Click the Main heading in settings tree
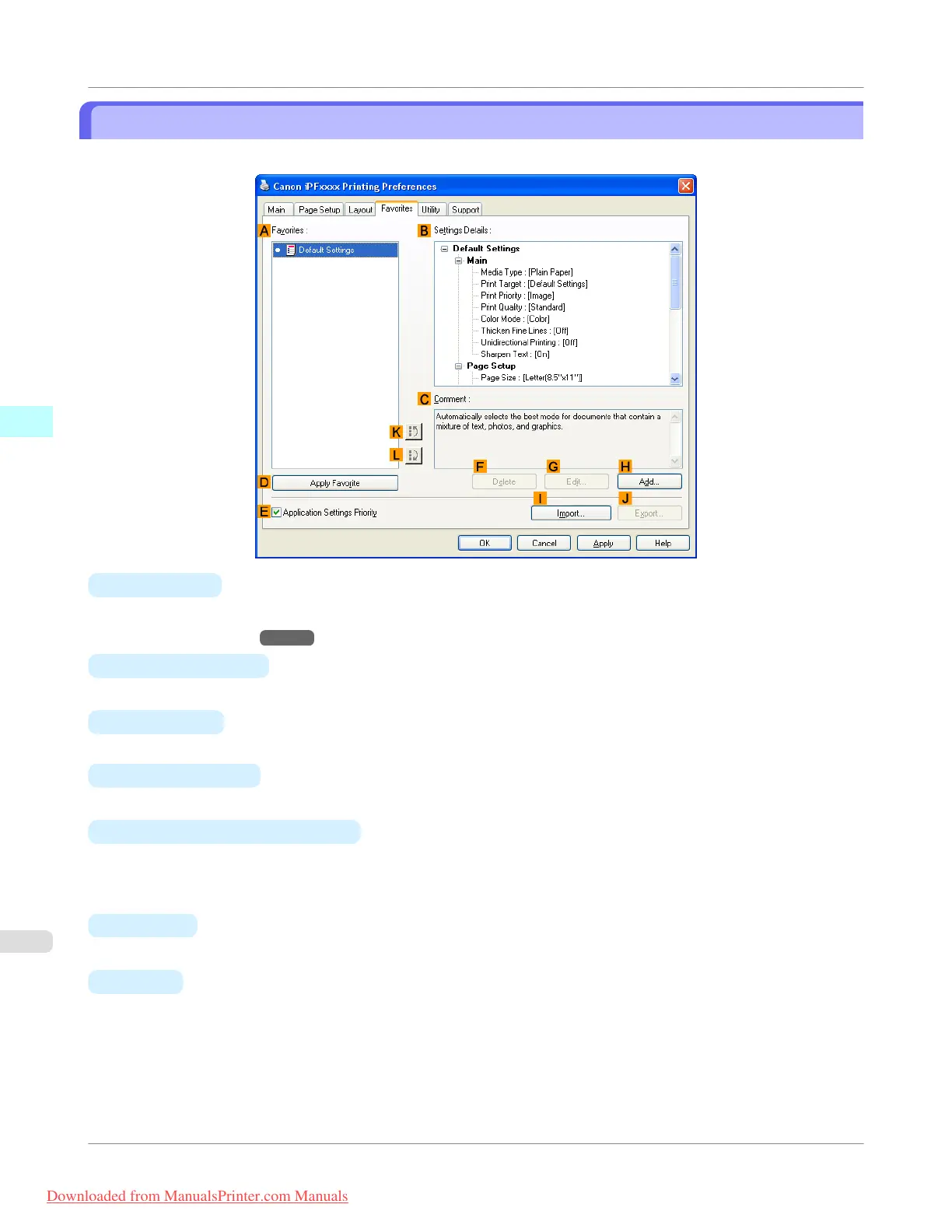952x1232 pixels. point(477,261)
